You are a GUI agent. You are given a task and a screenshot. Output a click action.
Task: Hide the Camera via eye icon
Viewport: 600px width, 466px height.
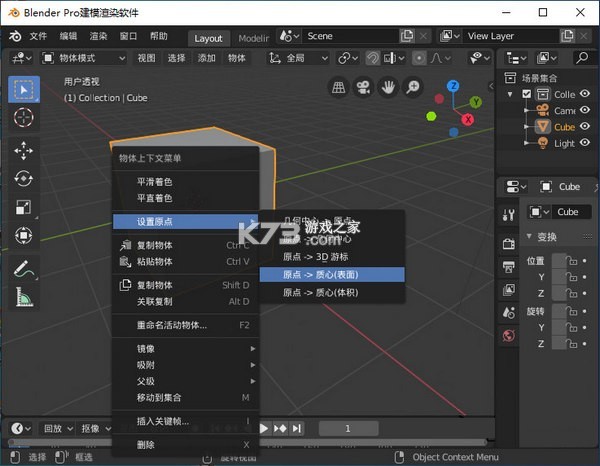[x=585, y=110]
